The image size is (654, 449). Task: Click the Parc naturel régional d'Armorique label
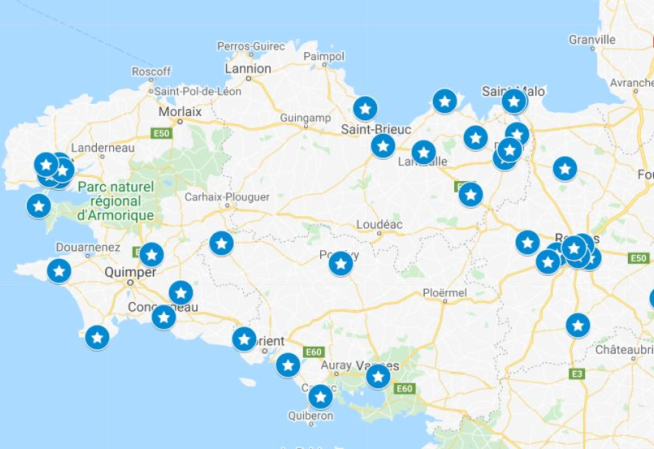click(116, 201)
